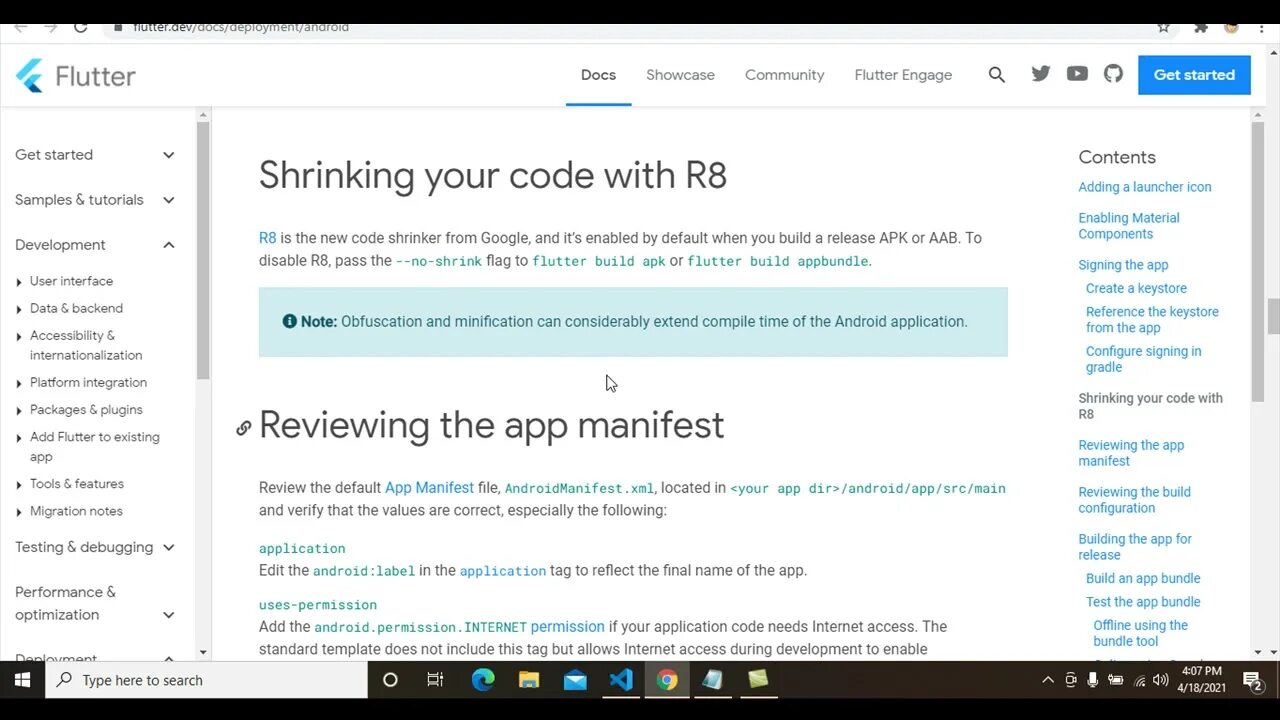Open the Docs tab
Image resolution: width=1280 pixels, height=720 pixels.
coord(598,75)
